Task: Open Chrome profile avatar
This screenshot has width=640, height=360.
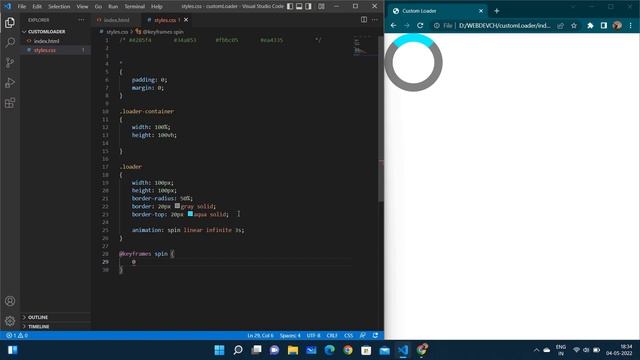Action: [x=617, y=25]
